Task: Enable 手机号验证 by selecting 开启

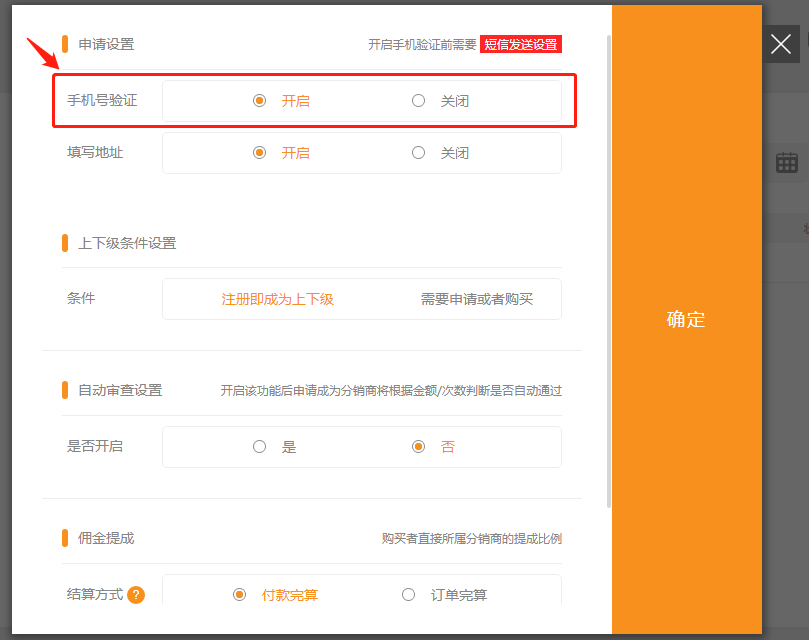Action: [260, 101]
